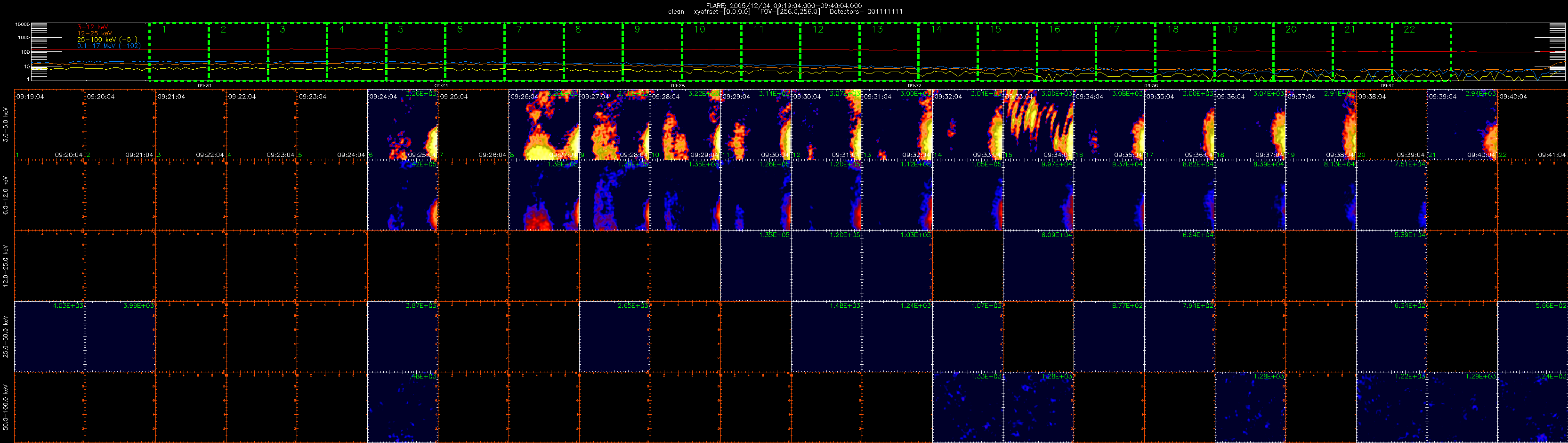The height and width of the screenshot is (443, 1568).
Task: Open 6-12 keV image labeled 1.35E+05
Action: coord(685,196)
